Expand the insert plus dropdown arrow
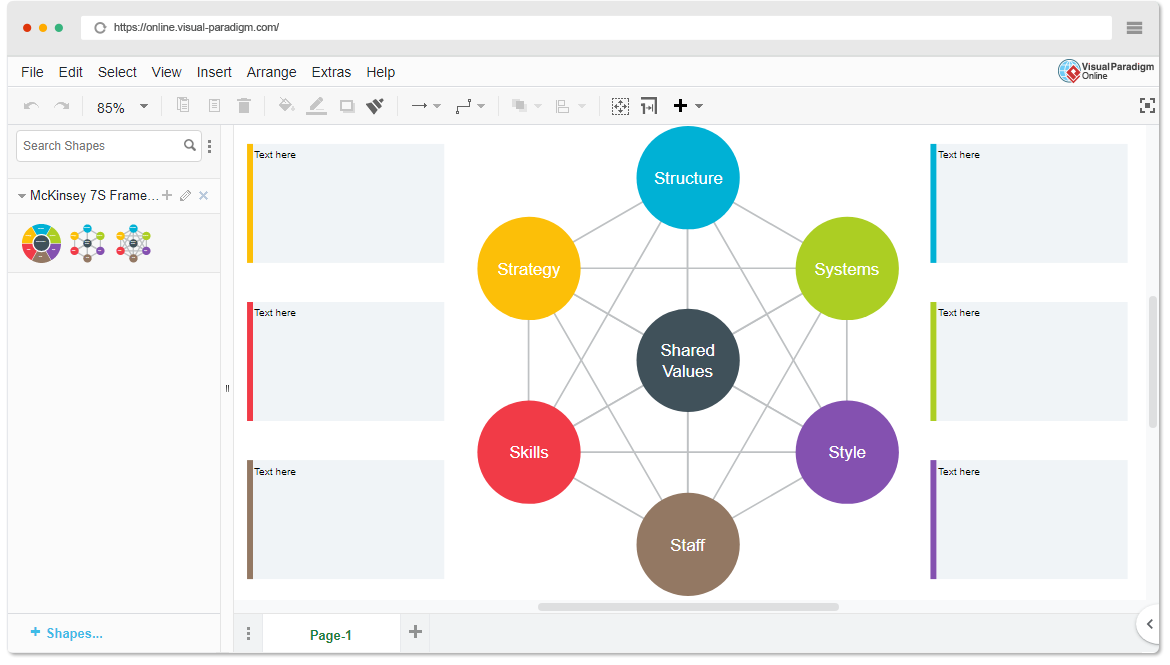Screen dimensions: 1170x665 click(699, 106)
